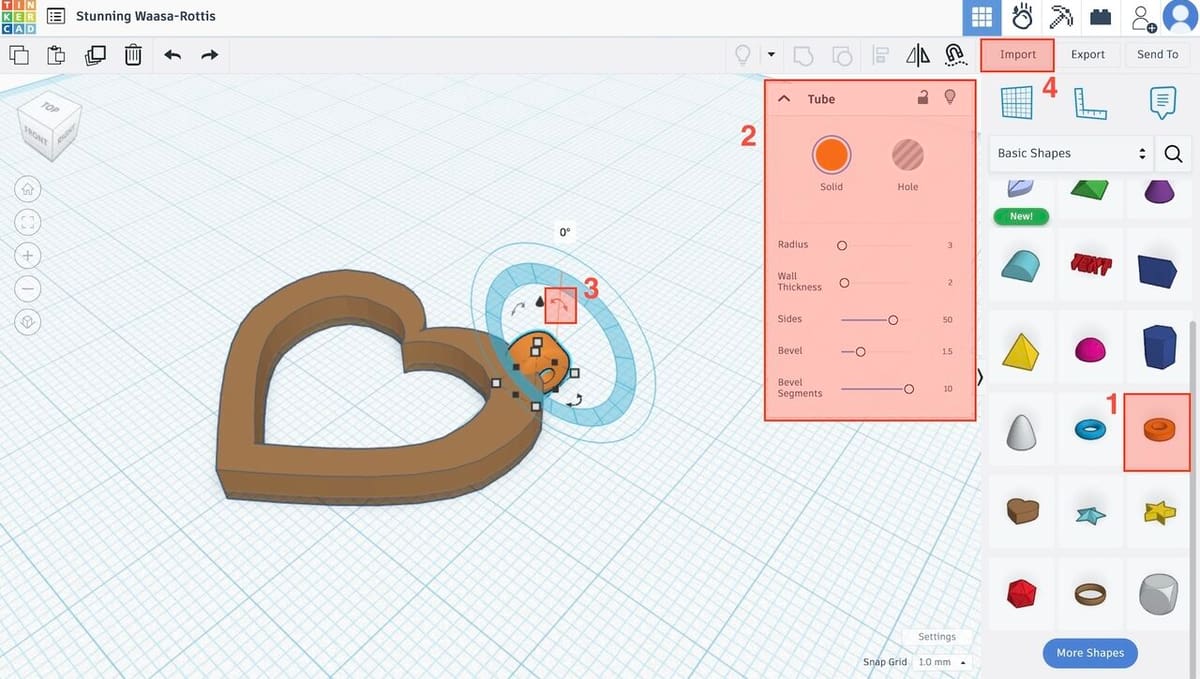Image resolution: width=1200 pixels, height=679 pixels.
Task: Invite people with add-user icon
Action: click(1141, 18)
